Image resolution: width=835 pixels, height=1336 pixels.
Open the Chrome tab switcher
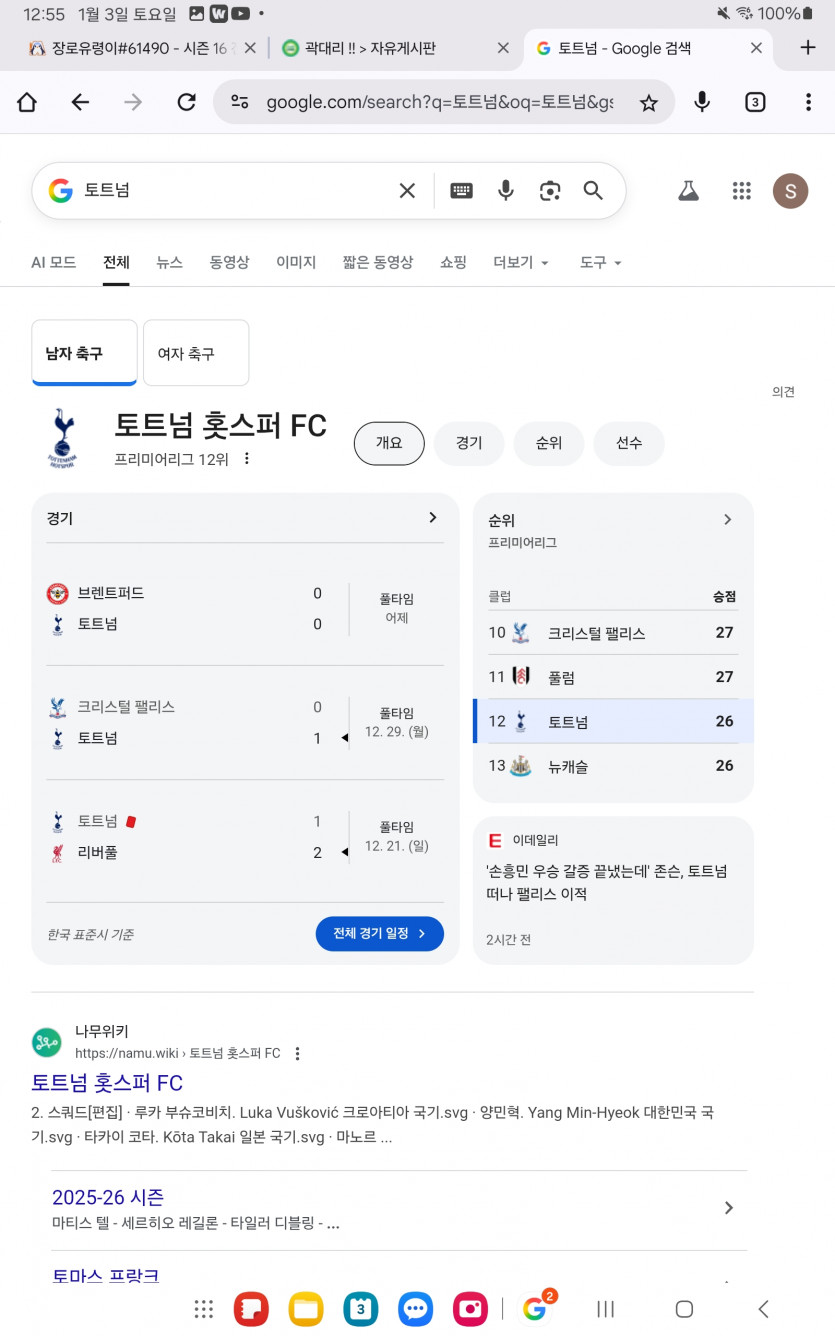(x=755, y=101)
